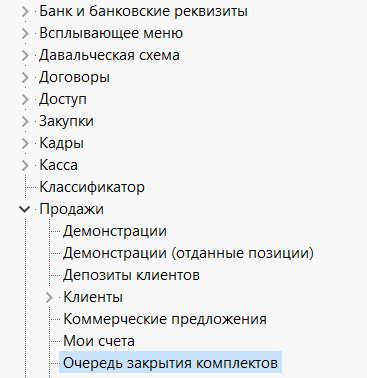Expand the Банк и банковские реквизиты node
The height and width of the screenshot is (378, 367).
click(x=25, y=12)
